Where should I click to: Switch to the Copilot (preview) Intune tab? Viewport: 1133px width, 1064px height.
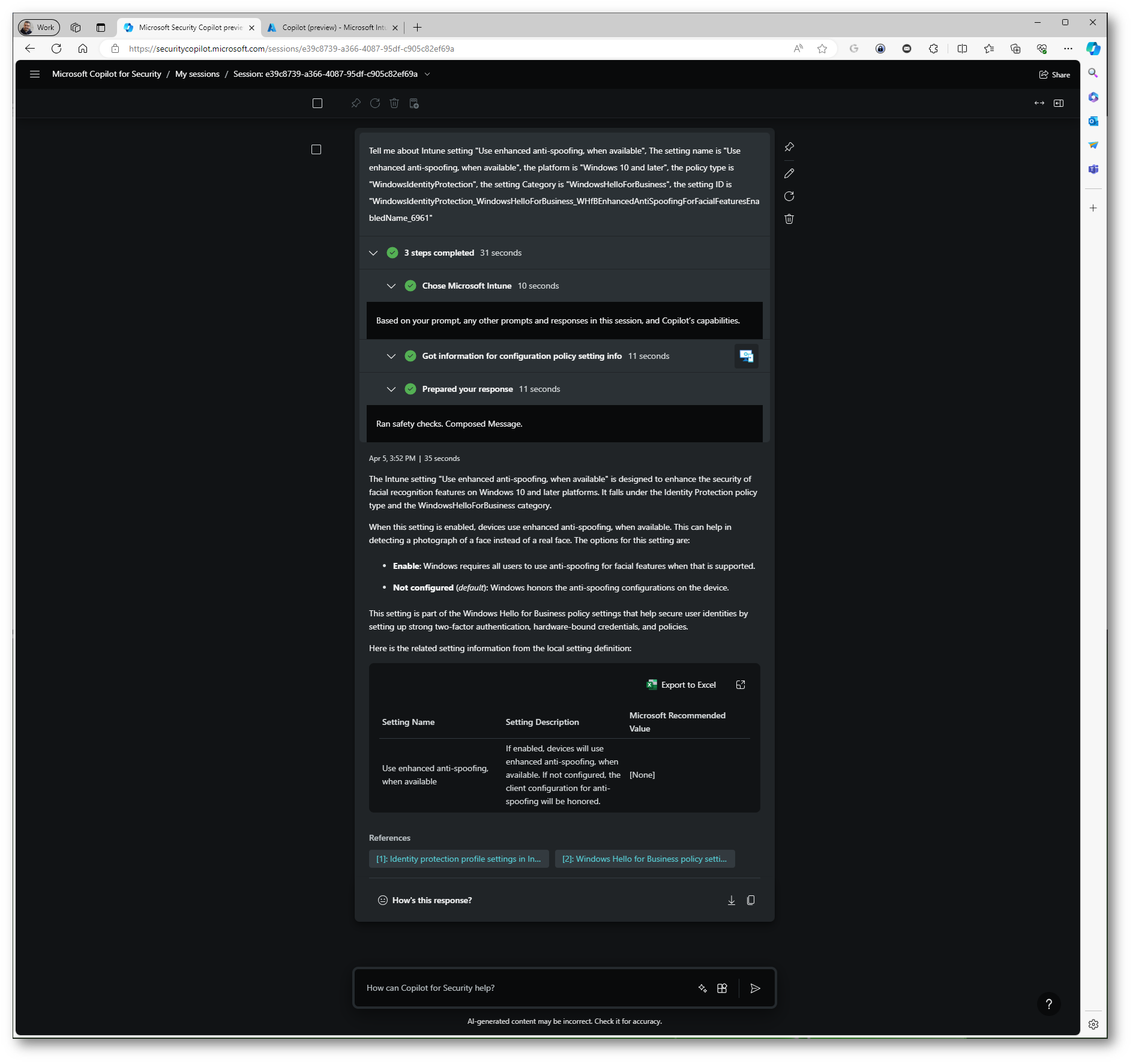coord(333,28)
